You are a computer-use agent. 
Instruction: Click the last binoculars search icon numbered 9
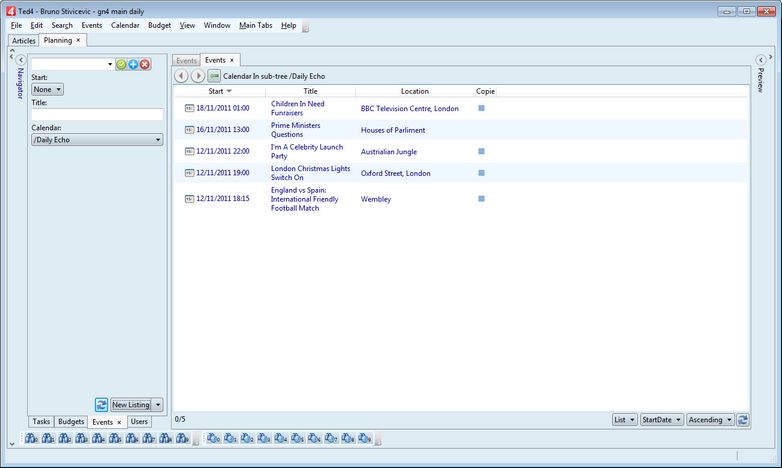point(183,439)
